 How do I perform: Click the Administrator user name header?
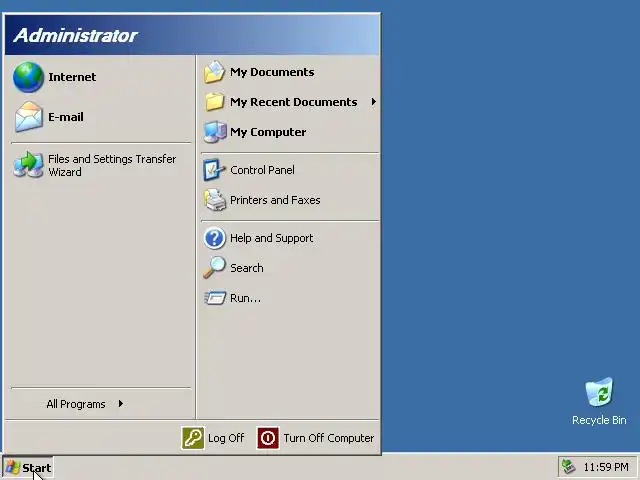pos(76,36)
